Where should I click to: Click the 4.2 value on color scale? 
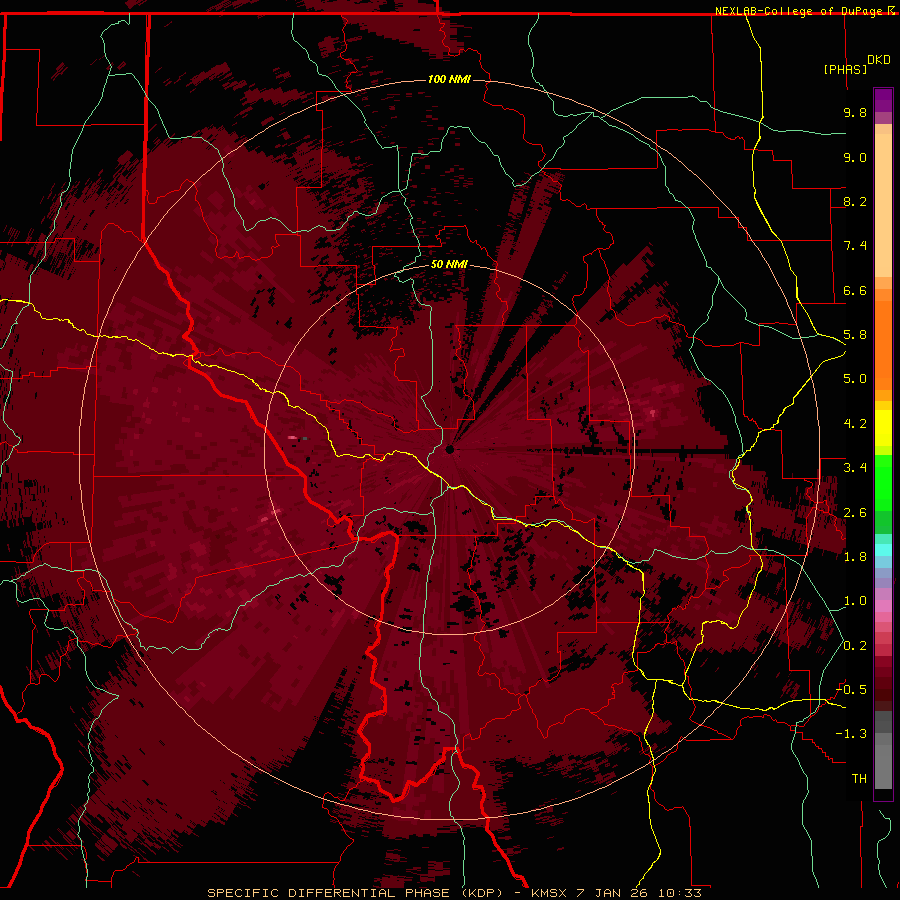coord(855,424)
